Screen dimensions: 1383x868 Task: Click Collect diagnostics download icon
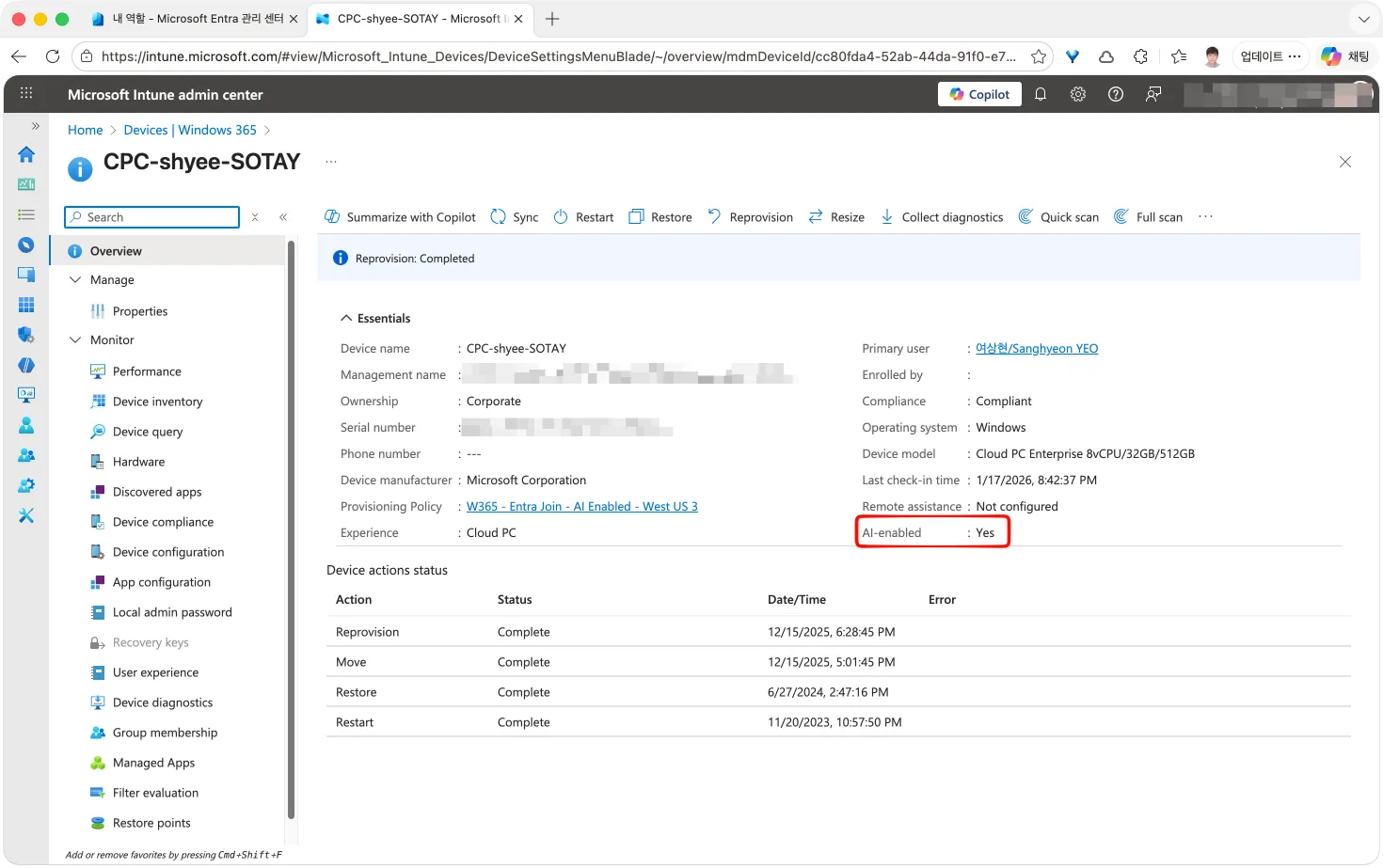[x=887, y=217]
